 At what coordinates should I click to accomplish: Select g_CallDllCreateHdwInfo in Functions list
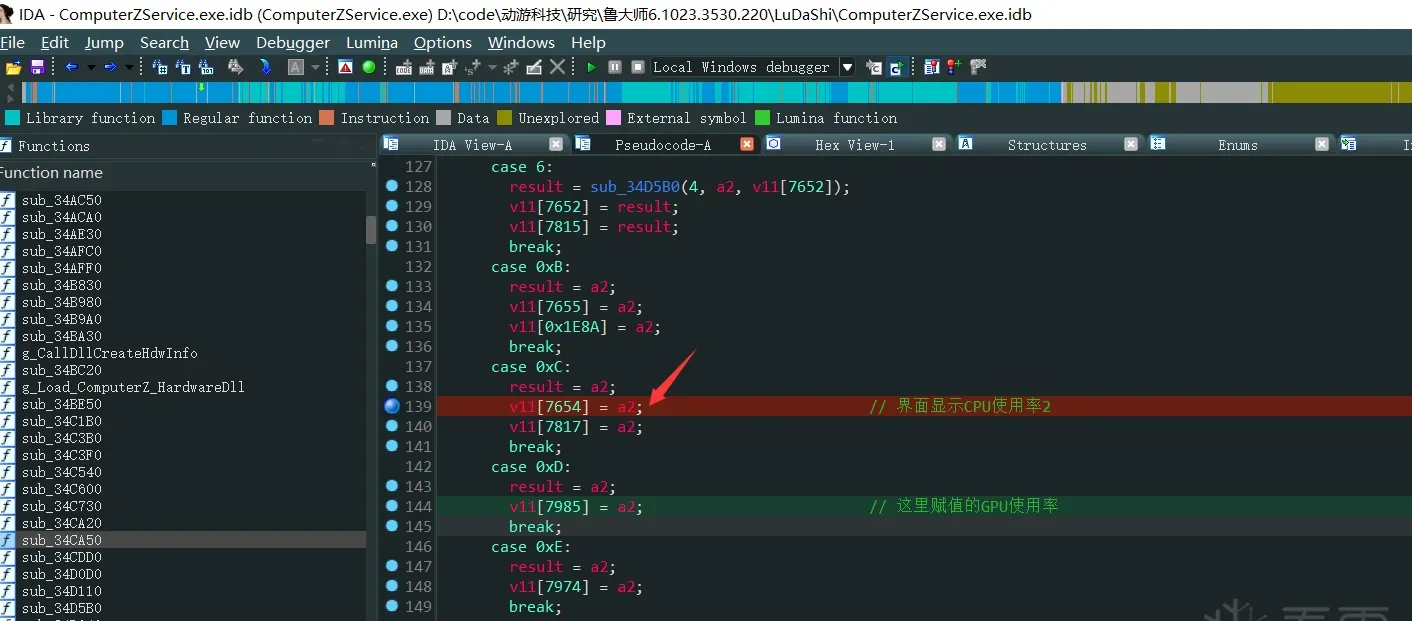pos(109,353)
